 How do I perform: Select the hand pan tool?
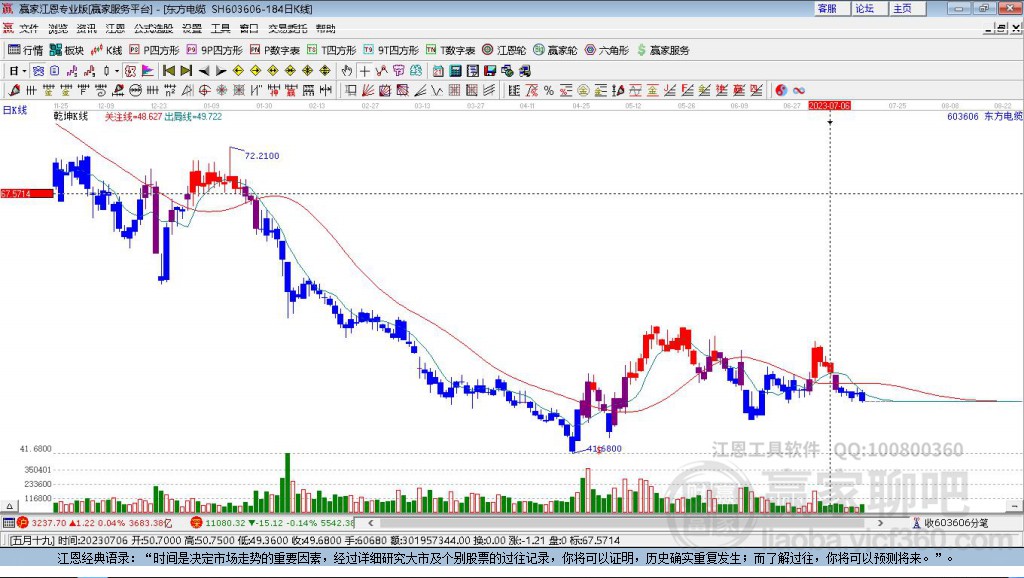pos(347,71)
